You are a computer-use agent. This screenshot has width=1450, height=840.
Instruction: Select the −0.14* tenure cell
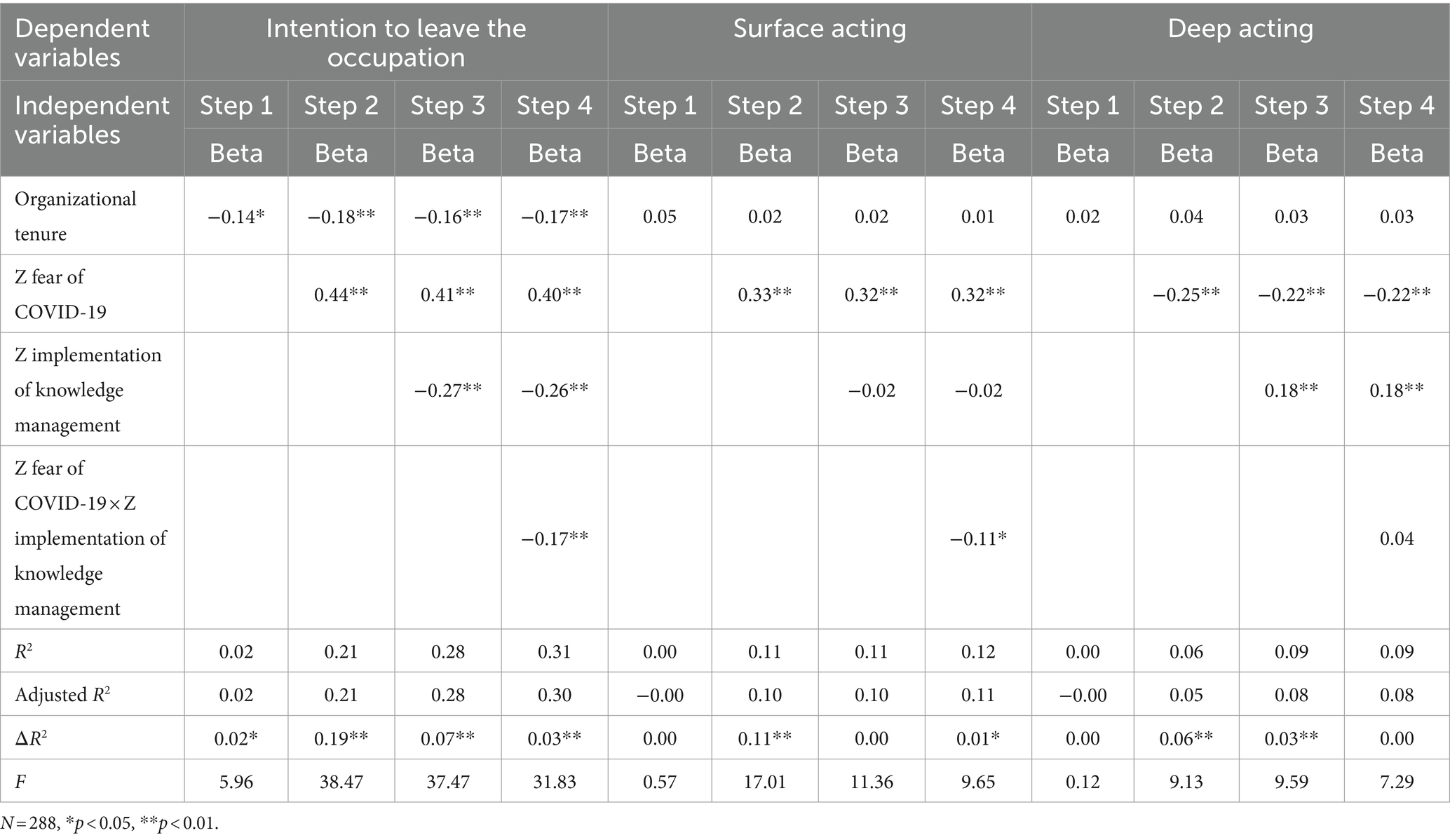(x=236, y=216)
